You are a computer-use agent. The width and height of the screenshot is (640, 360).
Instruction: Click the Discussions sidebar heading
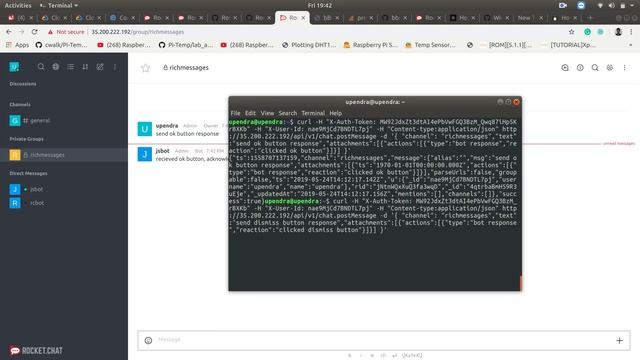click(x=23, y=84)
